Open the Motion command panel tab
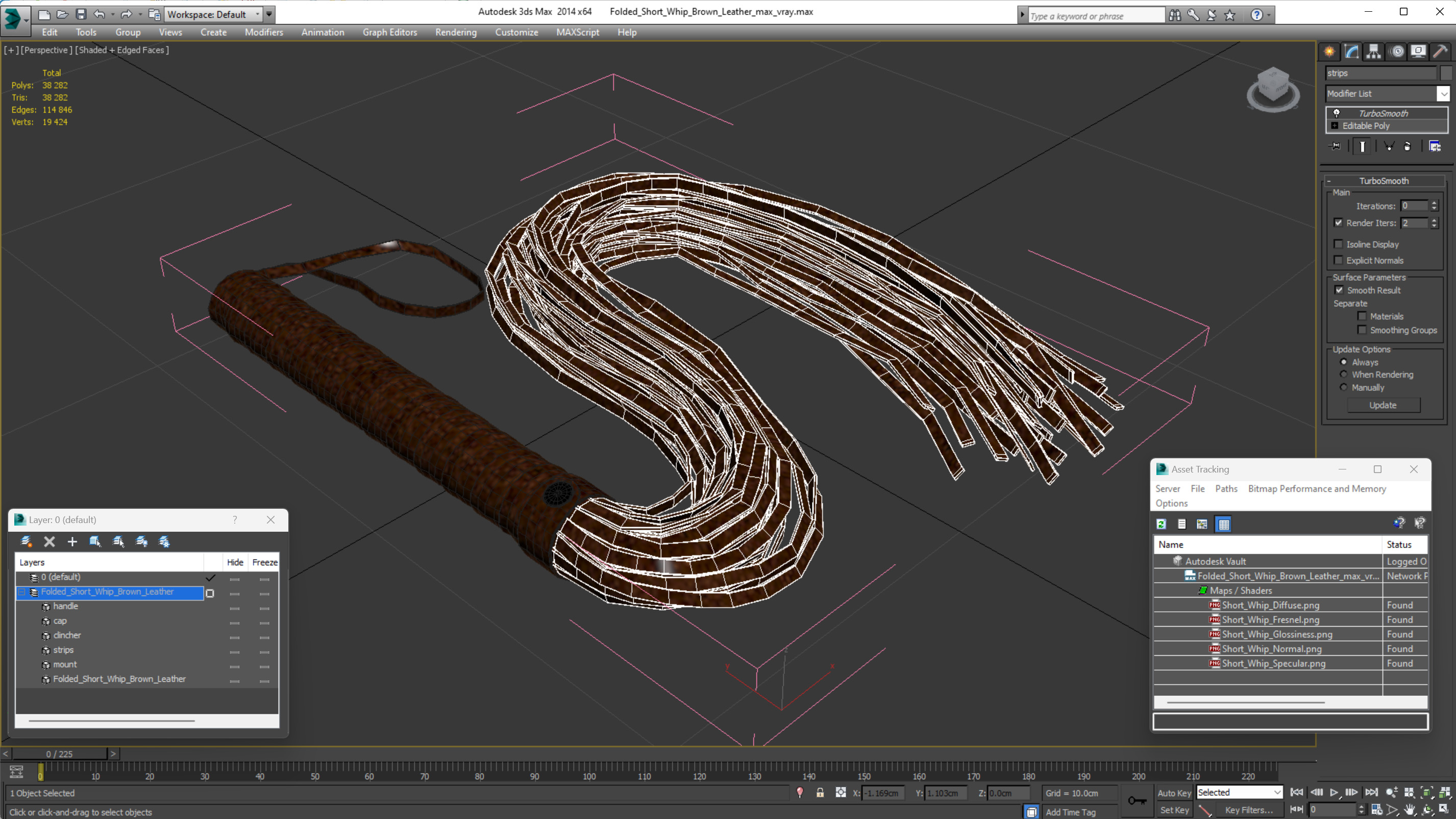Image resolution: width=1456 pixels, height=819 pixels. pyautogui.click(x=1397, y=52)
